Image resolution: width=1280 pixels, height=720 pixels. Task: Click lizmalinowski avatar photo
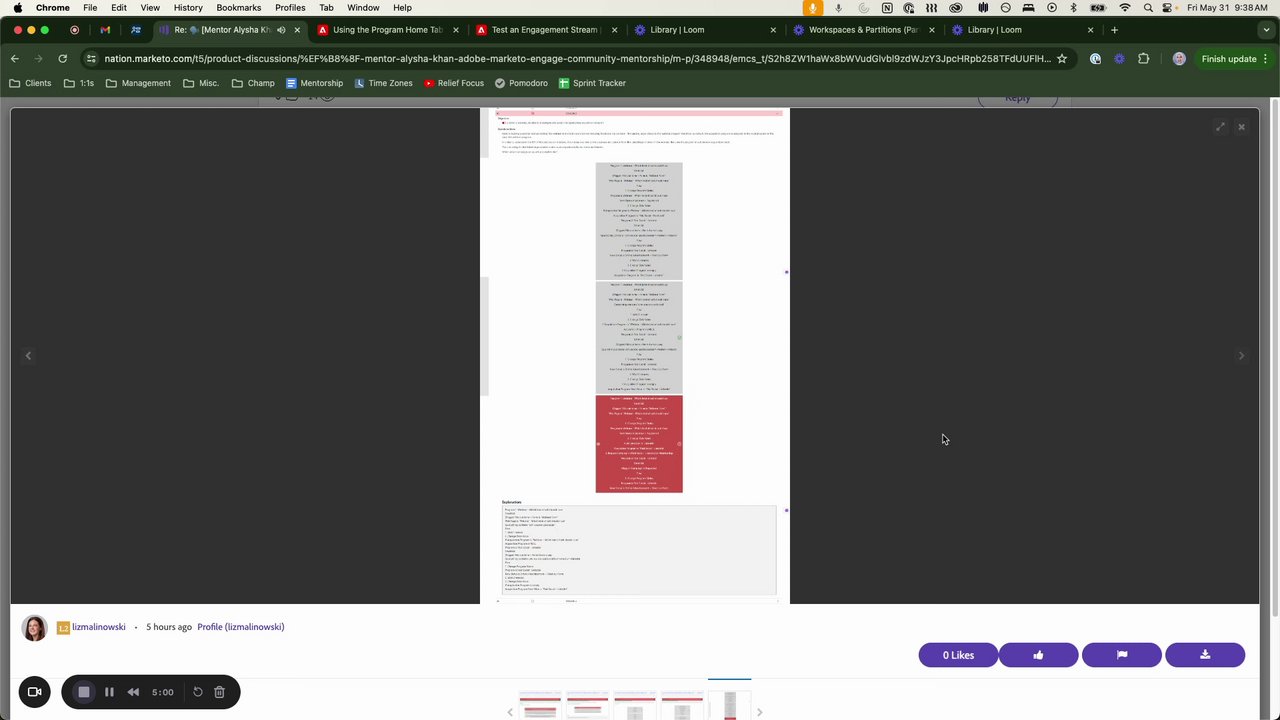click(34, 628)
